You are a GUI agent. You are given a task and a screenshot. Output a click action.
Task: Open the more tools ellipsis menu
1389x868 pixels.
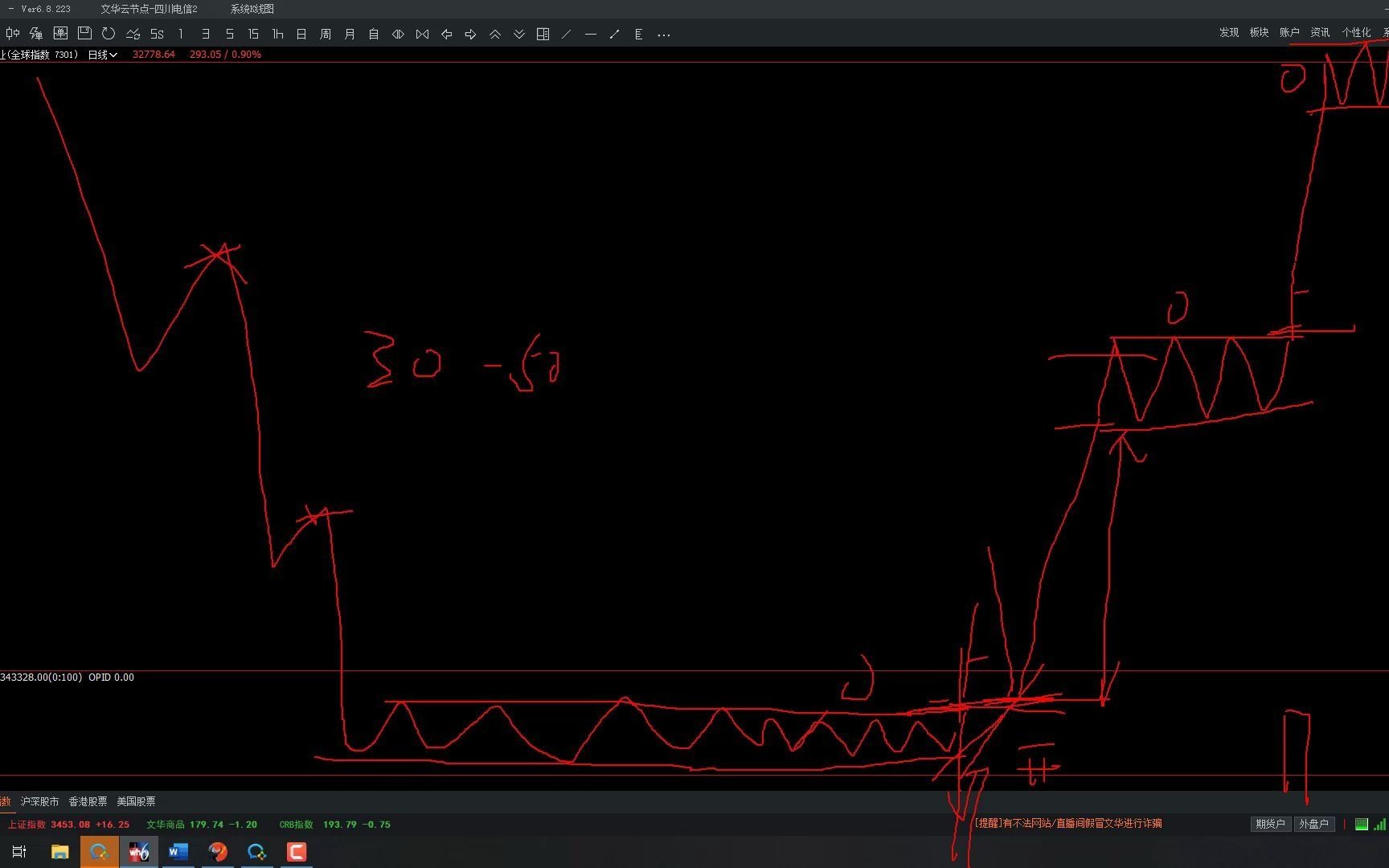coord(663,34)
